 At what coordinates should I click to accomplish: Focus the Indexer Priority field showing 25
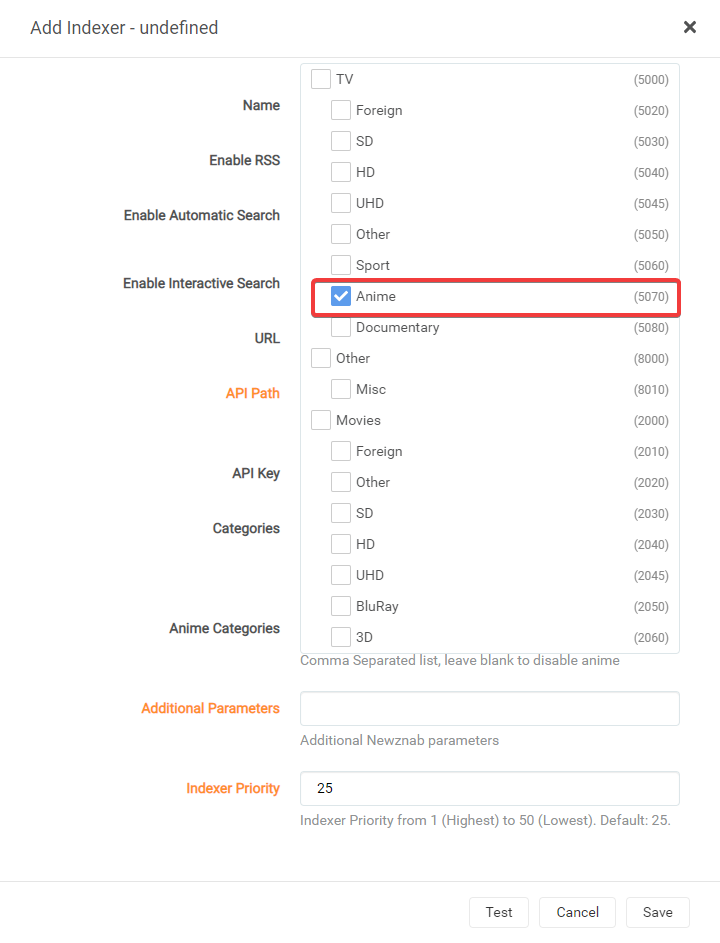pos(490,788)
